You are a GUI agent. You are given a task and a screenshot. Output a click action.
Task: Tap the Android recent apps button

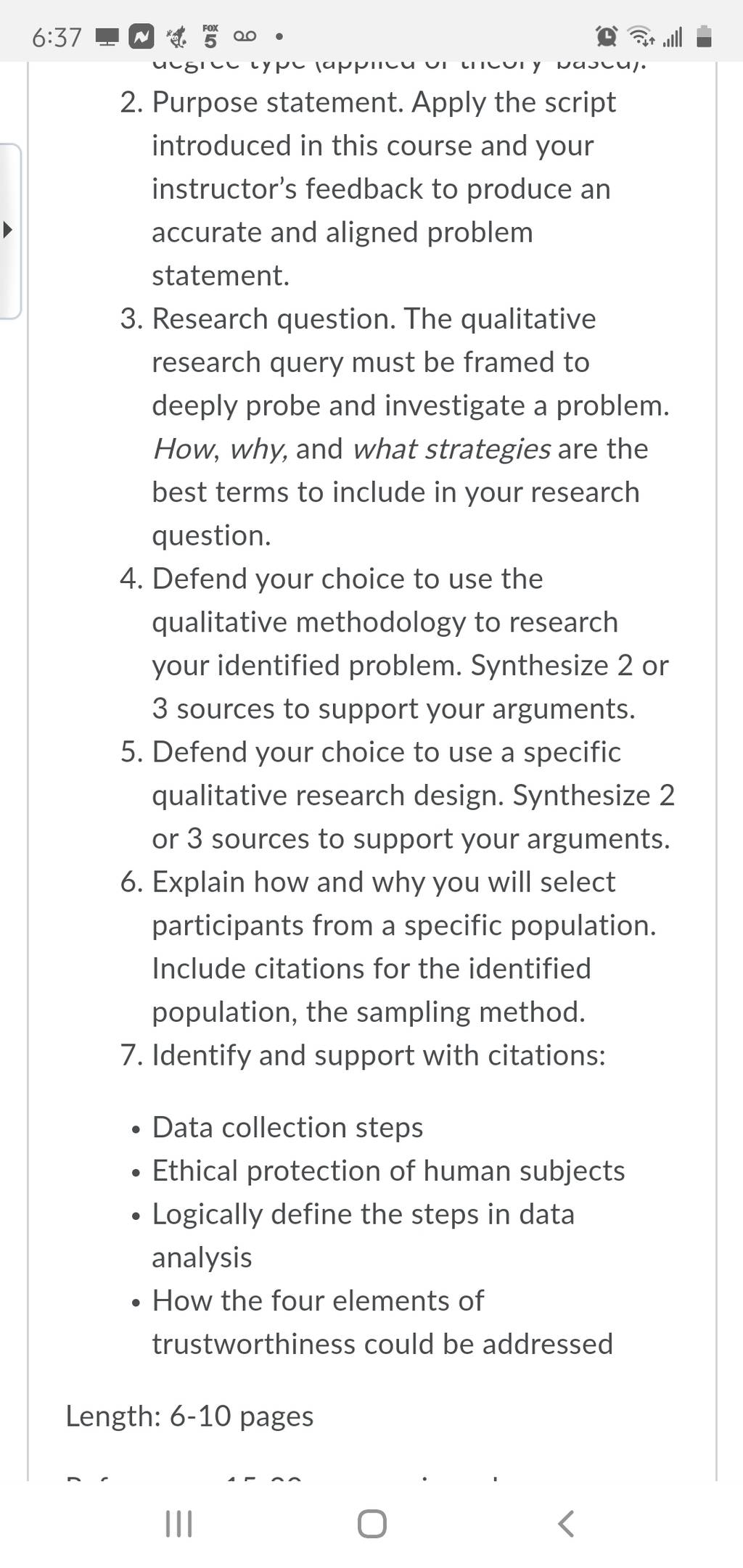click(179, 1523)
